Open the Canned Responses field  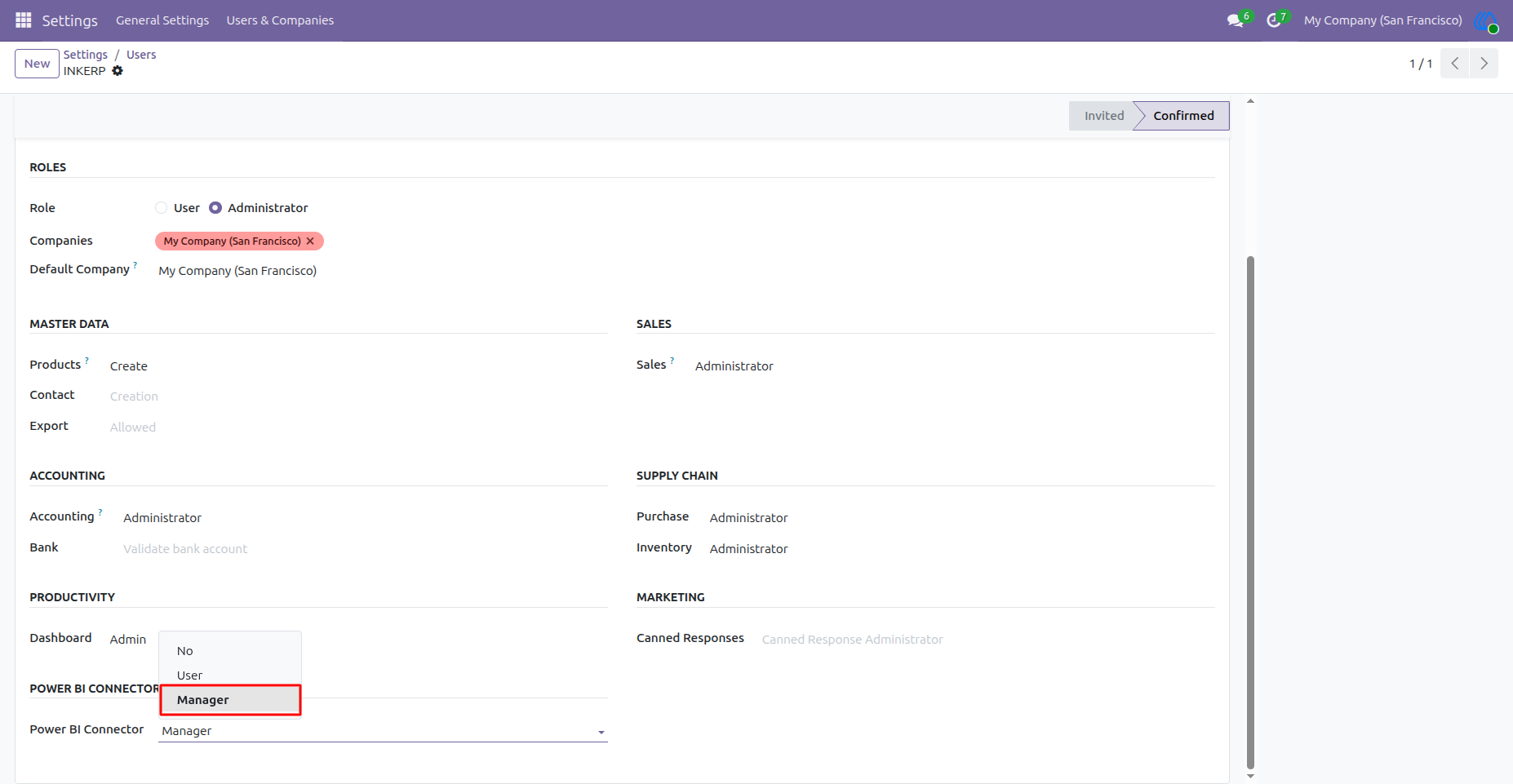point(987,640)
